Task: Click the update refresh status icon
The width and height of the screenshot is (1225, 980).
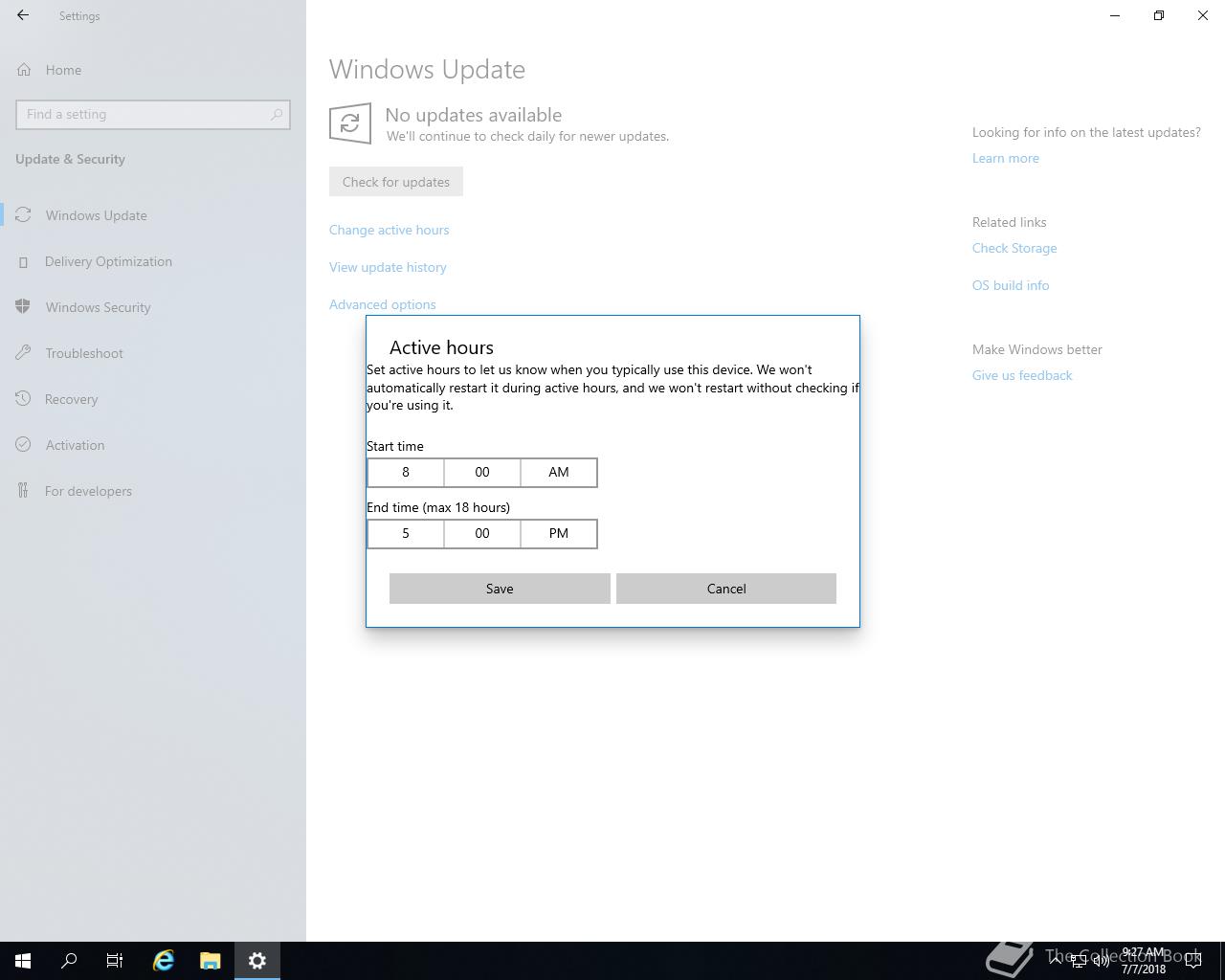Action: click(350, 123)
